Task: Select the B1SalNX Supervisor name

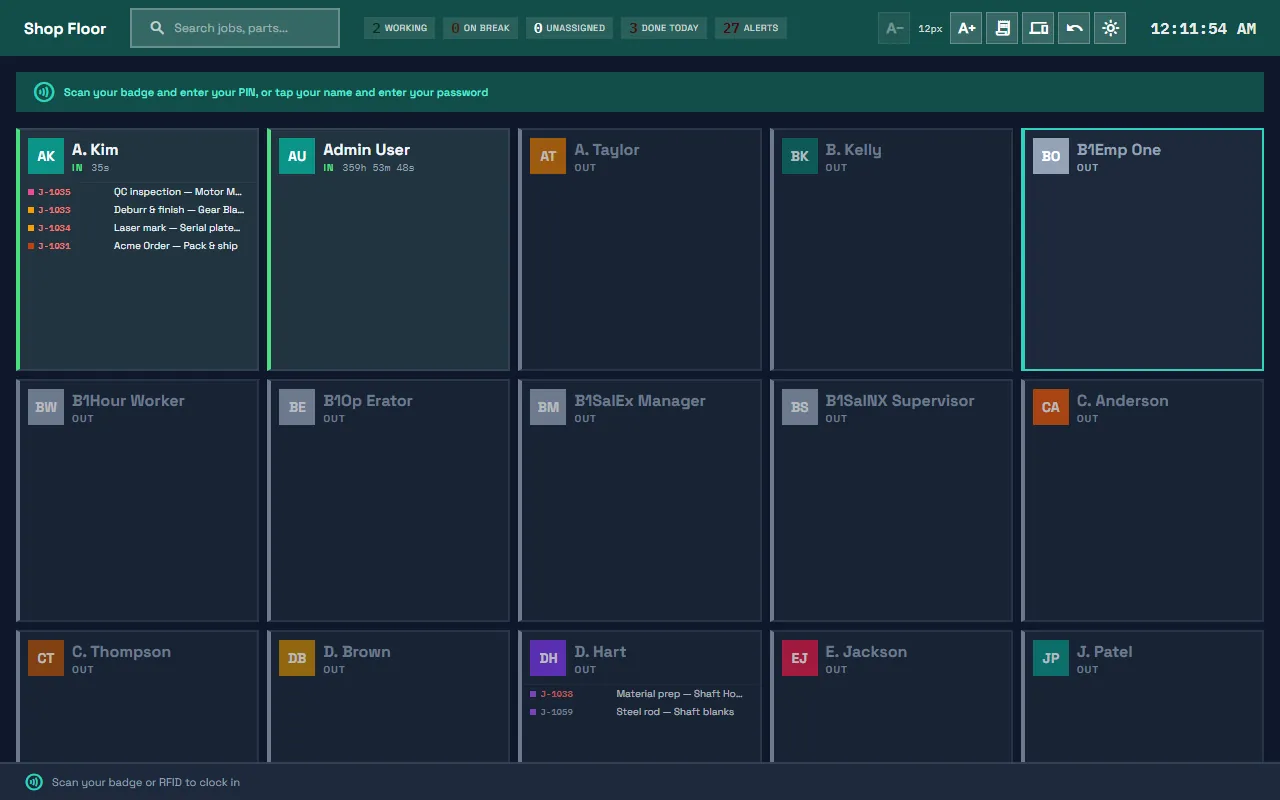Action: [899, 401]
